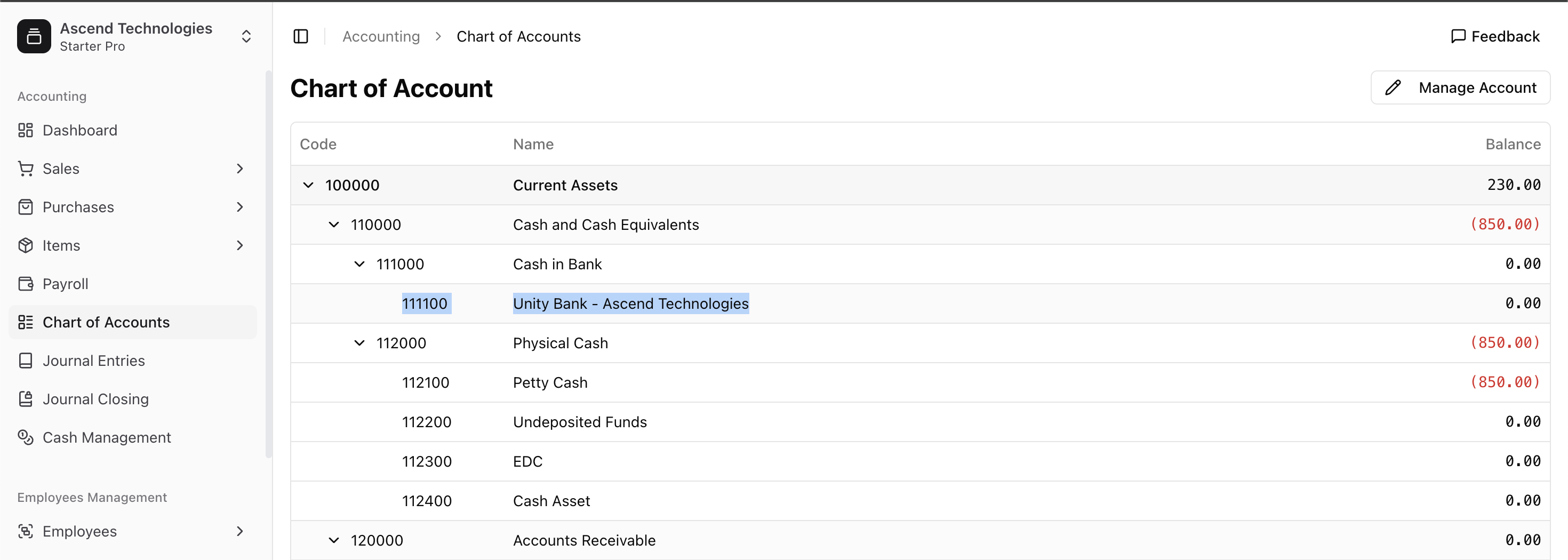Image resolution: width=1568 pixels, height=560 pixels.
Task: Click the Manage Account button
Action: (1460, 87)
